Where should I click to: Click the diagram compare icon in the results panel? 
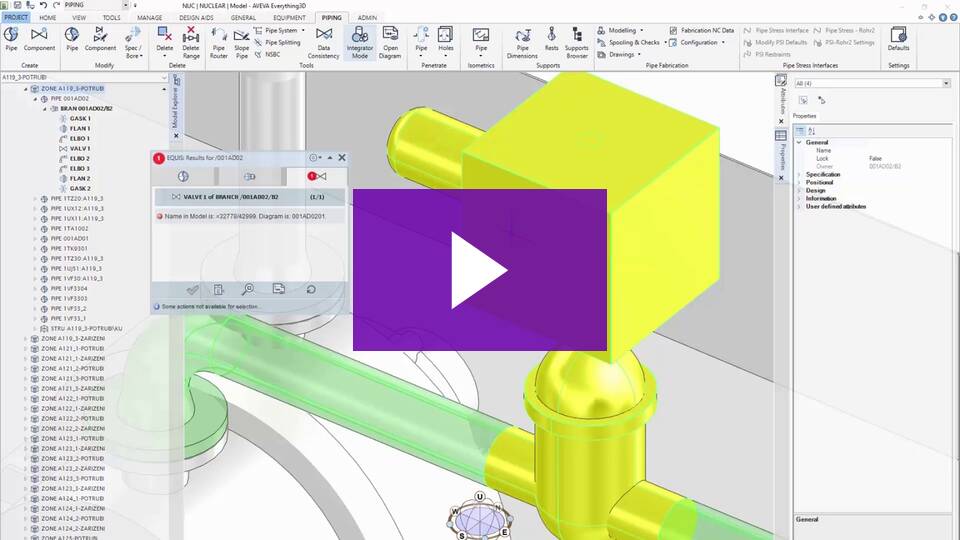pos(279,288)
